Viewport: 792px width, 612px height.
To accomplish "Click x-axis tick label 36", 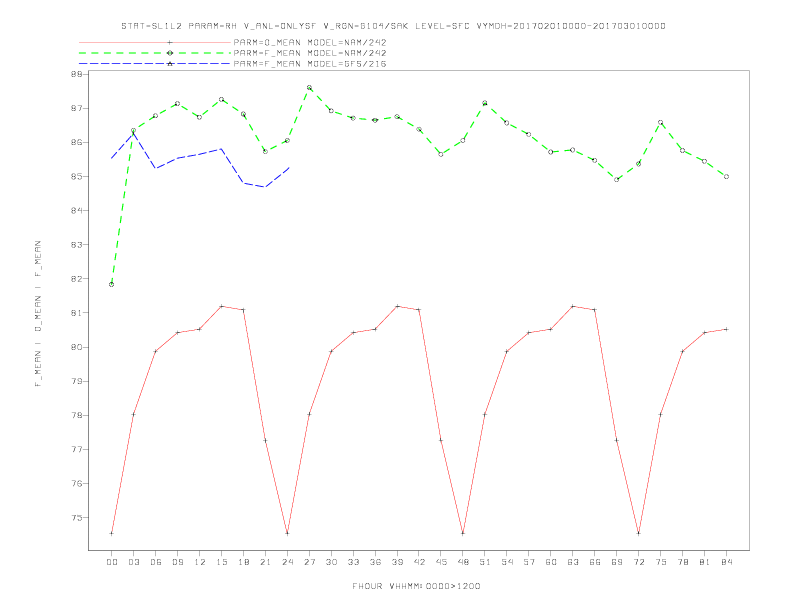I will tap(375, 562).
